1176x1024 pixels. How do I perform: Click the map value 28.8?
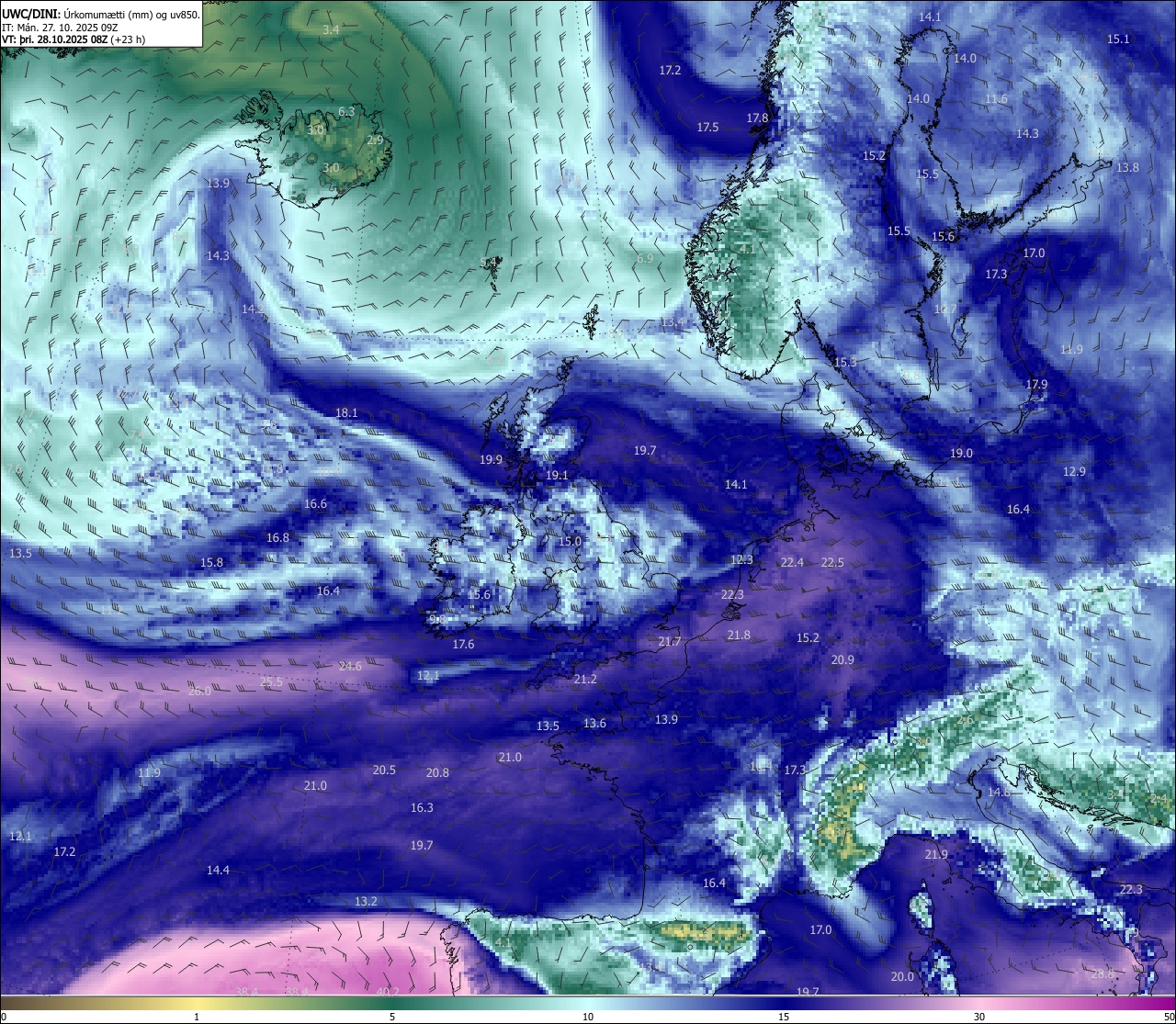click(x=1102, y=973)
